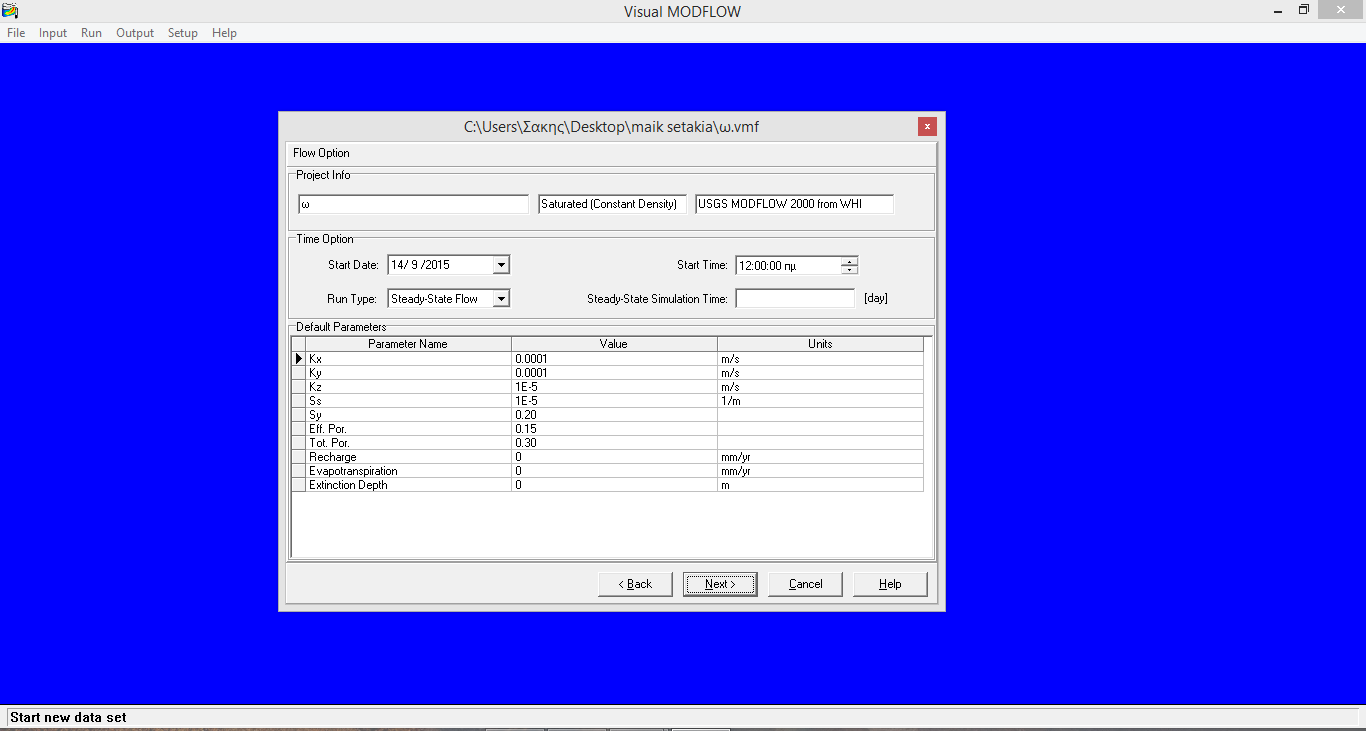Click the Help button in dialog
This screenshot has height=731, width=1366.
(890, 584)
